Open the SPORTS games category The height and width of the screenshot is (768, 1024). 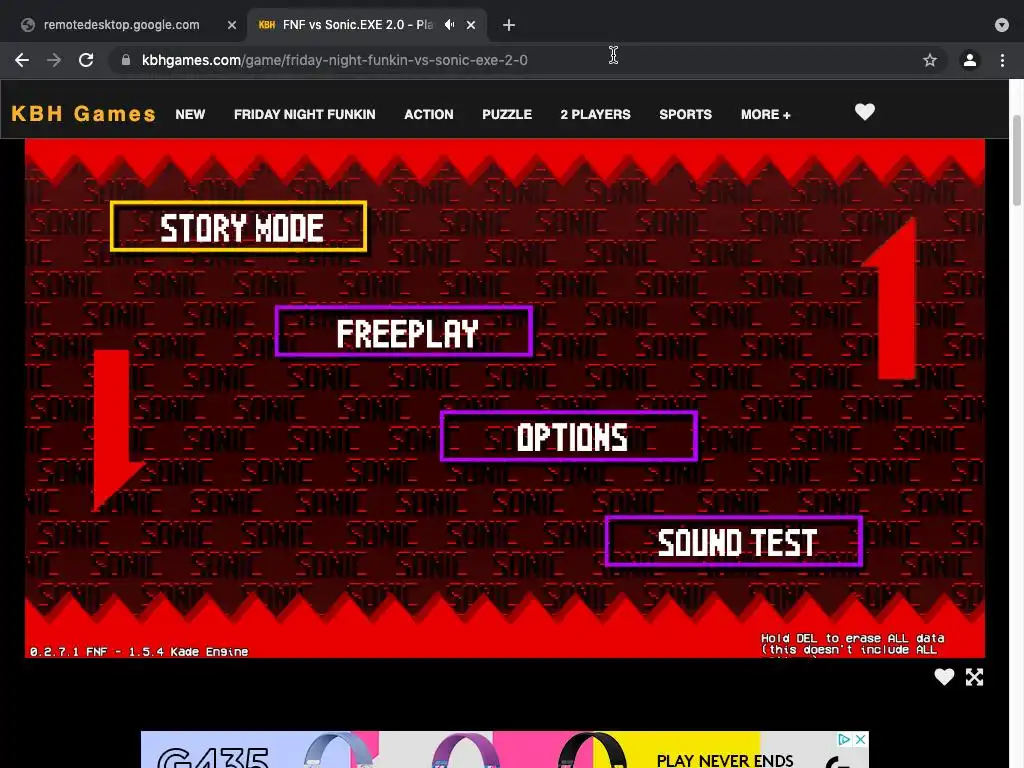pos(685,114)
